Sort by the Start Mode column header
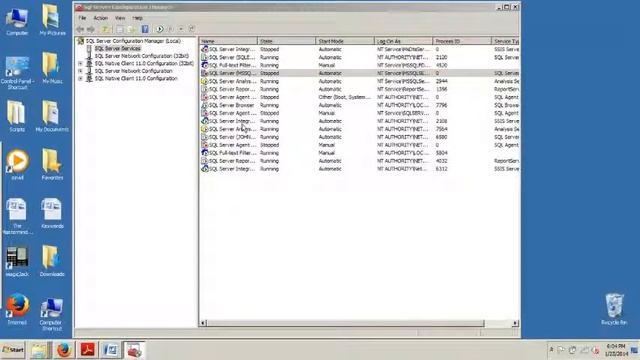The width and height of the screenshot is (640, 360). 345,41
